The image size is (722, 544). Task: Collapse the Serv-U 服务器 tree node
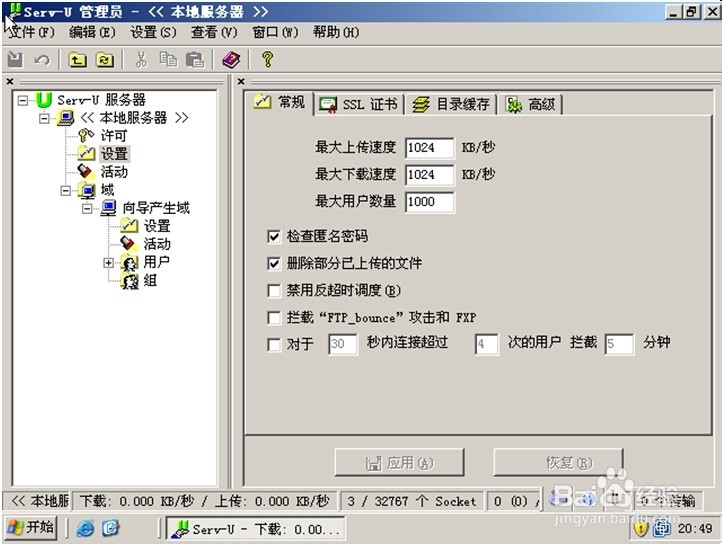pyautogui.click(x=23, y=100)
